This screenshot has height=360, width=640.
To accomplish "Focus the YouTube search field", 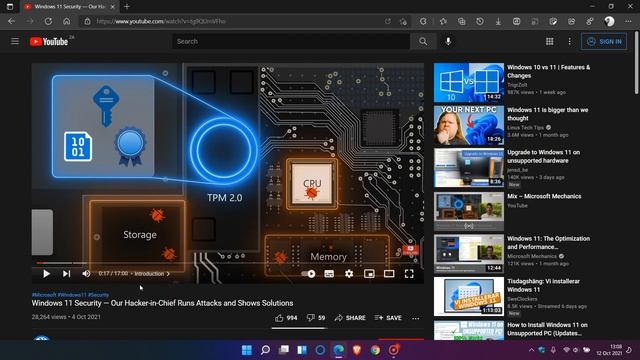I will (291, 41).
